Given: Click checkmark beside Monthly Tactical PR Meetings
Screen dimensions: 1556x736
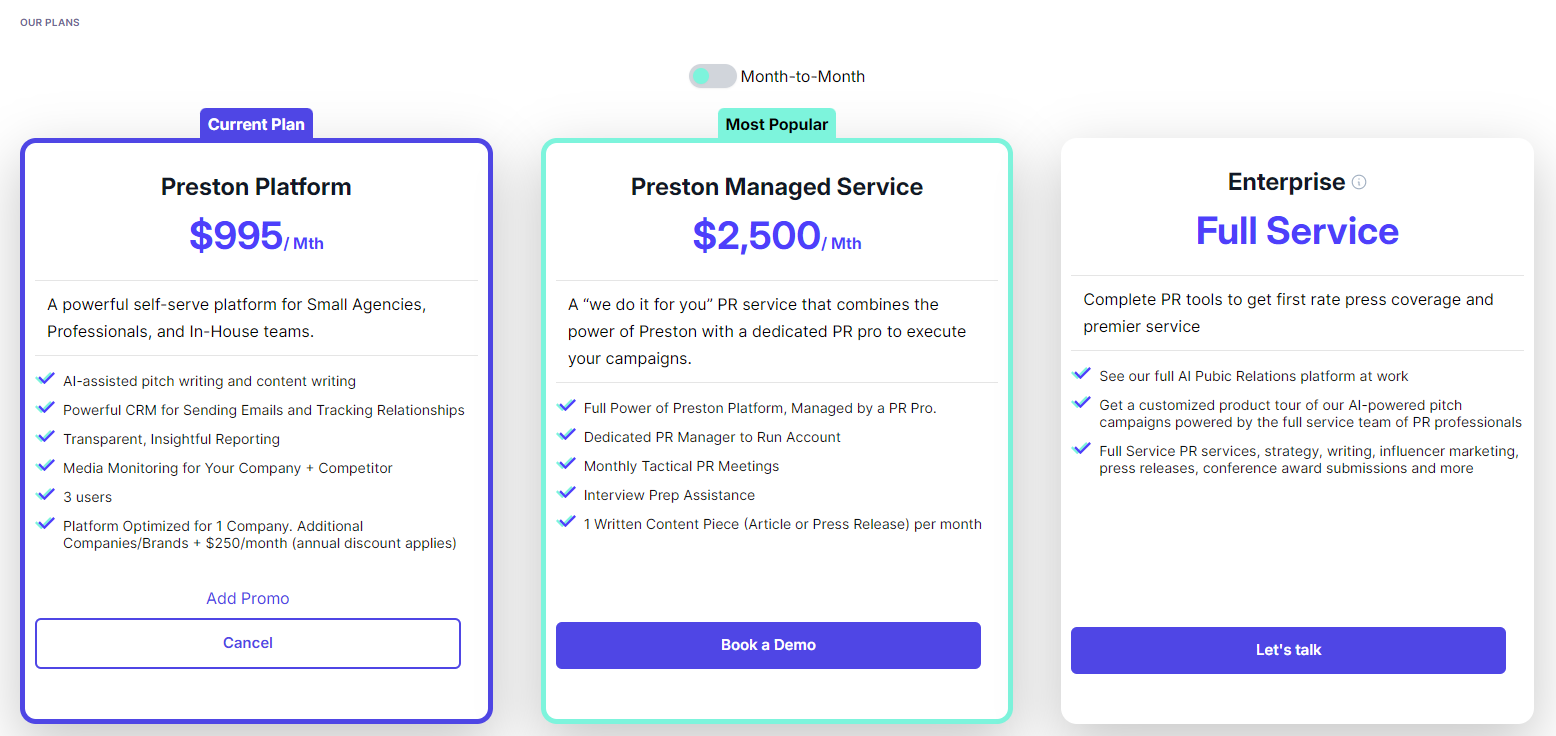Looking at the screenshot, I should [566, 464].
